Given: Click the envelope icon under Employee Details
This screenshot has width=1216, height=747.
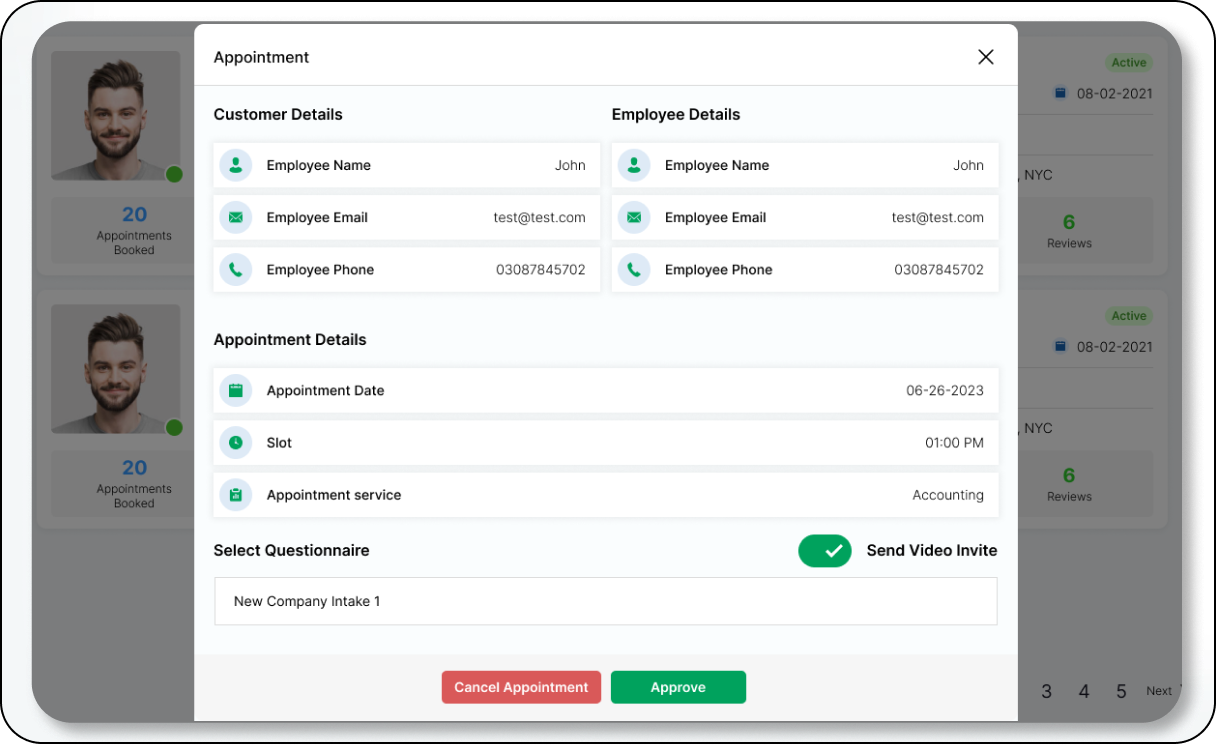Looking at the screenshot, I should (x=634, y=218).
